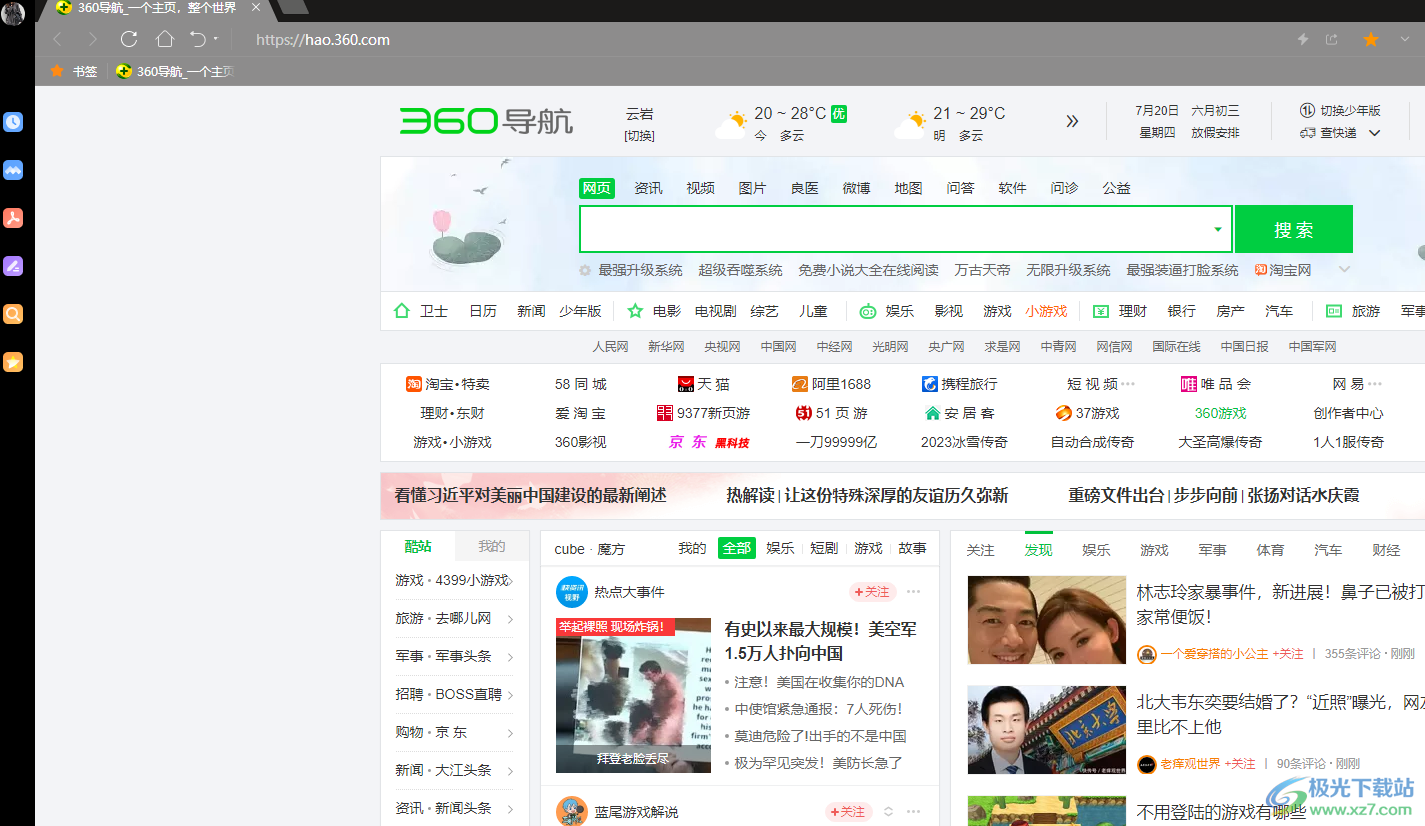This screenshot has height=826, width=1425.
Task: Click the search tips gear icon
Action: point(585,270)
